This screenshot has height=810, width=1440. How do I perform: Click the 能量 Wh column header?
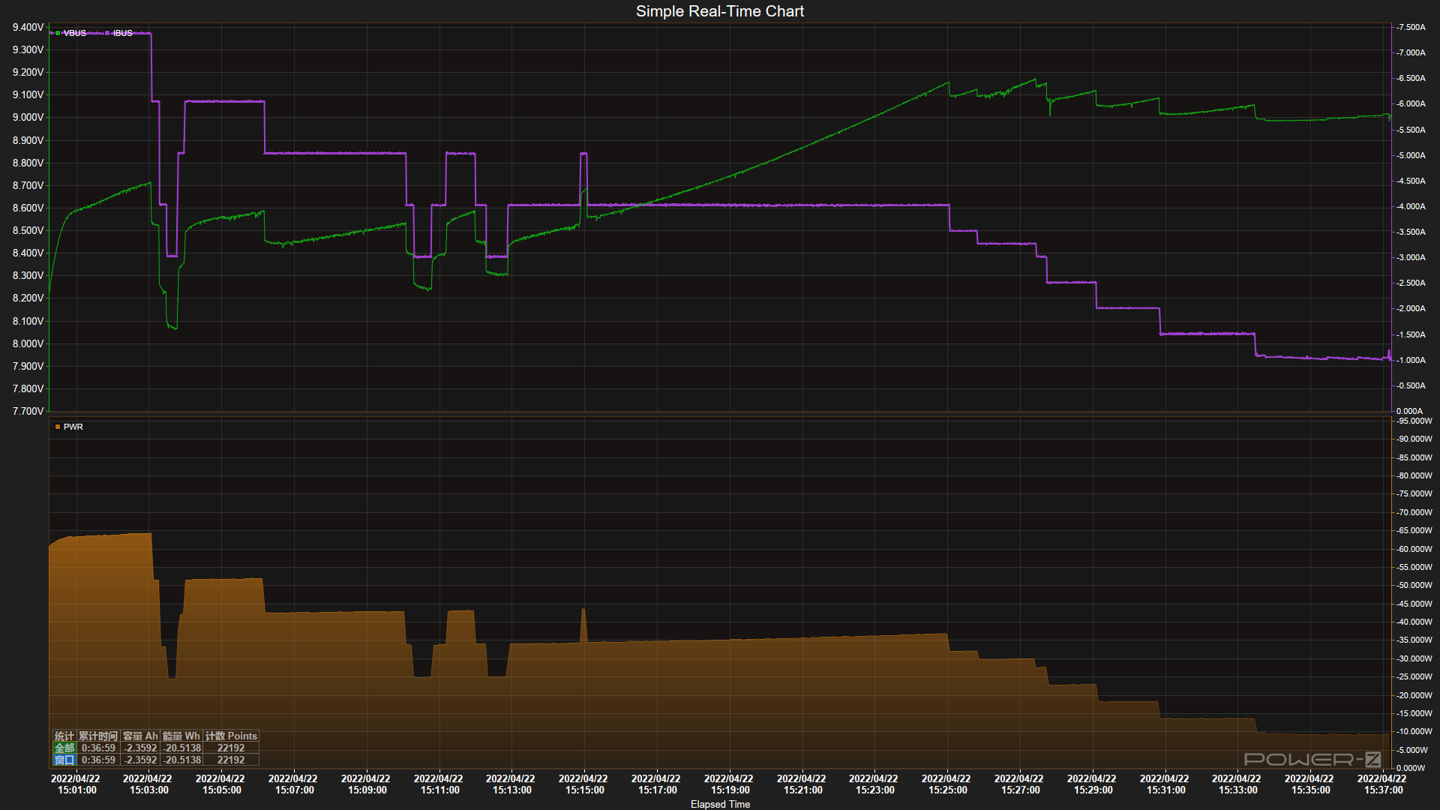181,736
